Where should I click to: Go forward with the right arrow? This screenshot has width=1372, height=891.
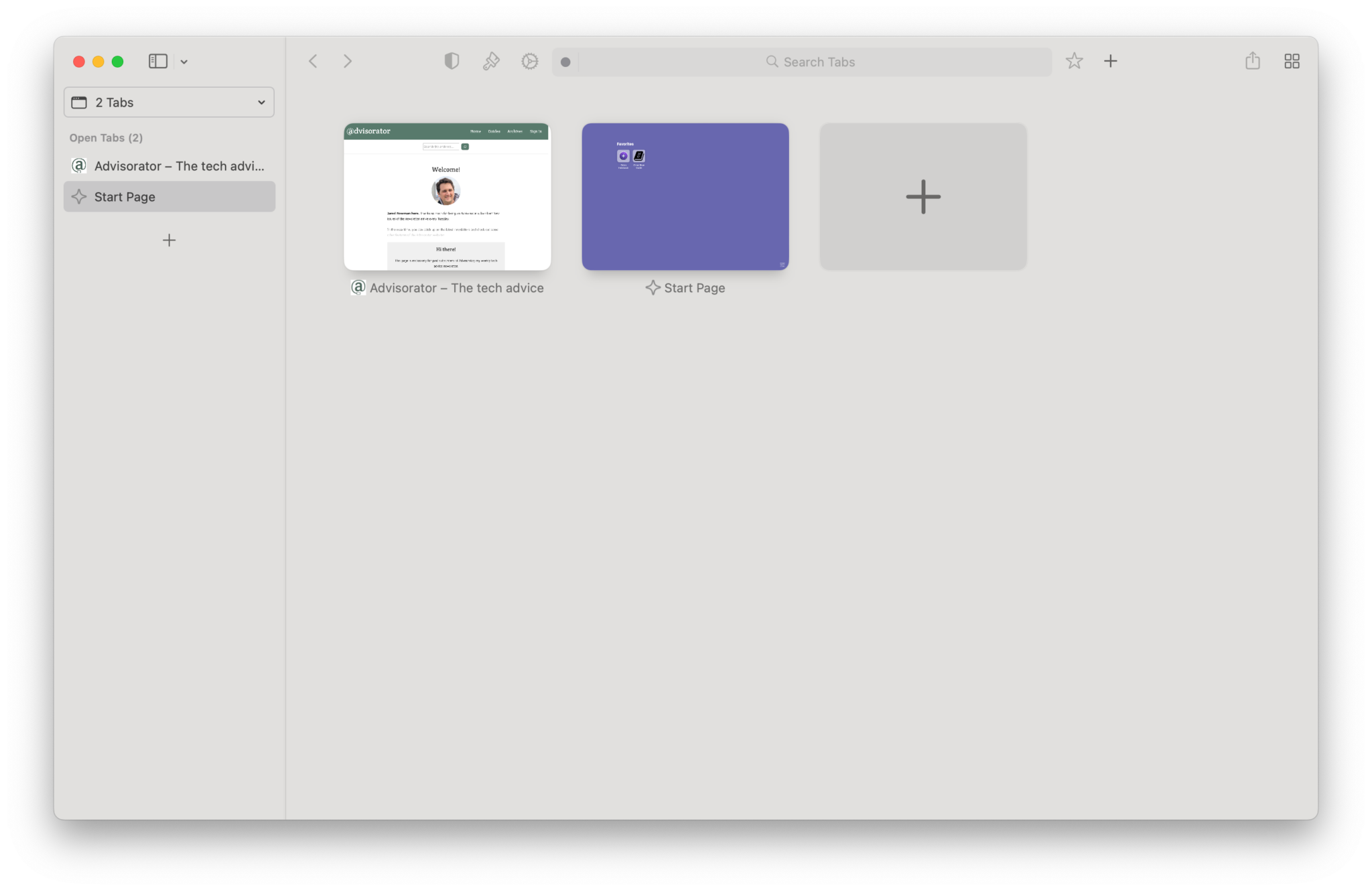click(347, 62)
